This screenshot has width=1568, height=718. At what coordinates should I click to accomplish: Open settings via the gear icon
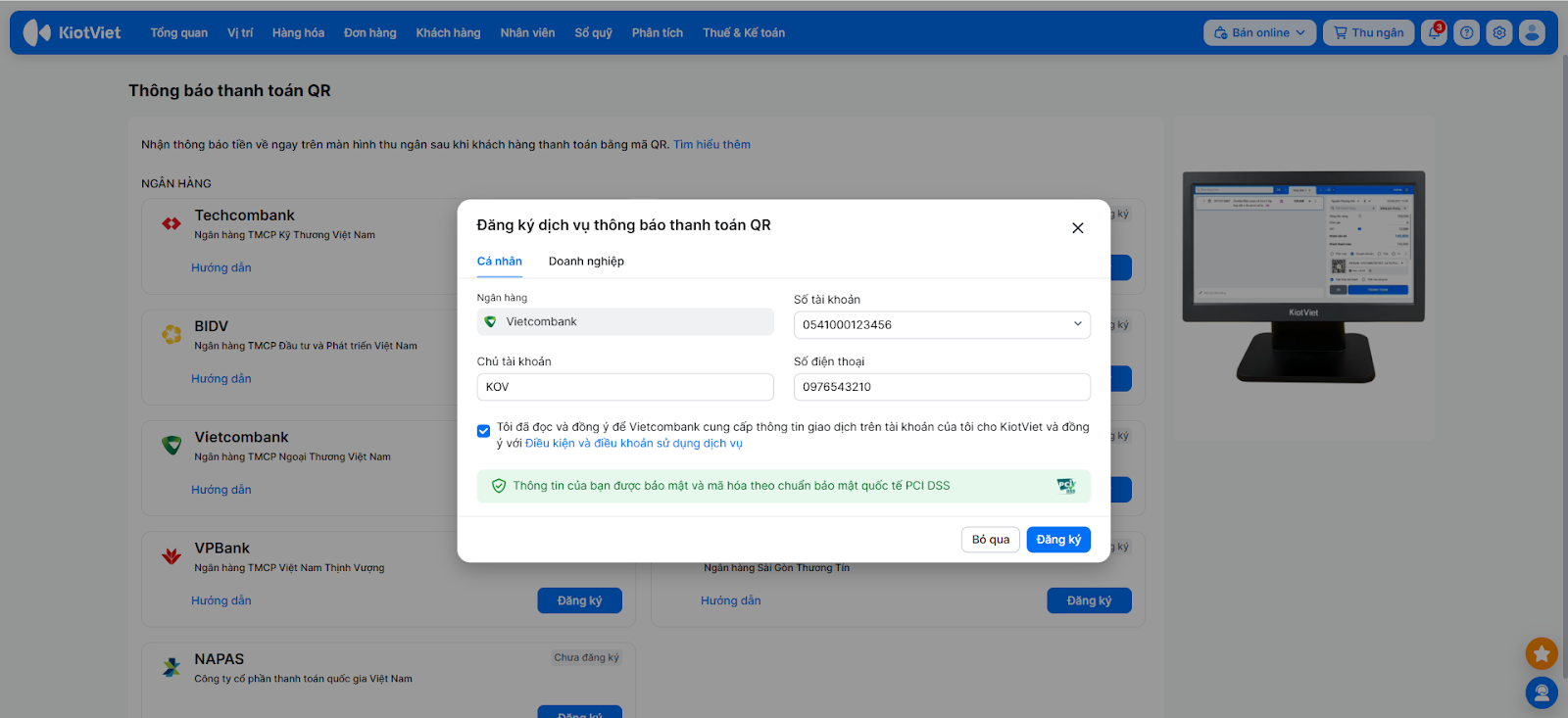(x=1499, y=33)
